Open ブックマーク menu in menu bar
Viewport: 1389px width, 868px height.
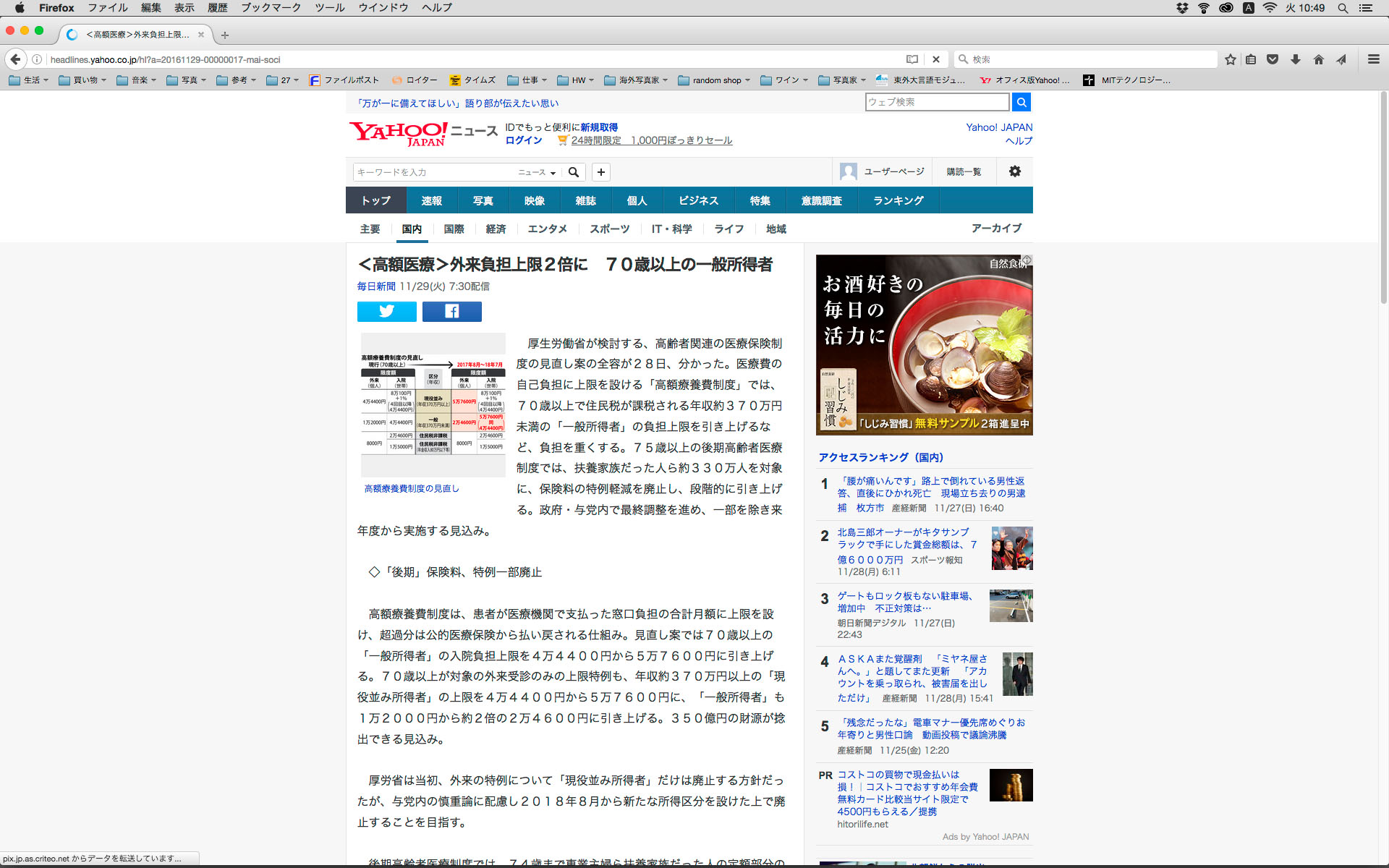pos(271,8)
